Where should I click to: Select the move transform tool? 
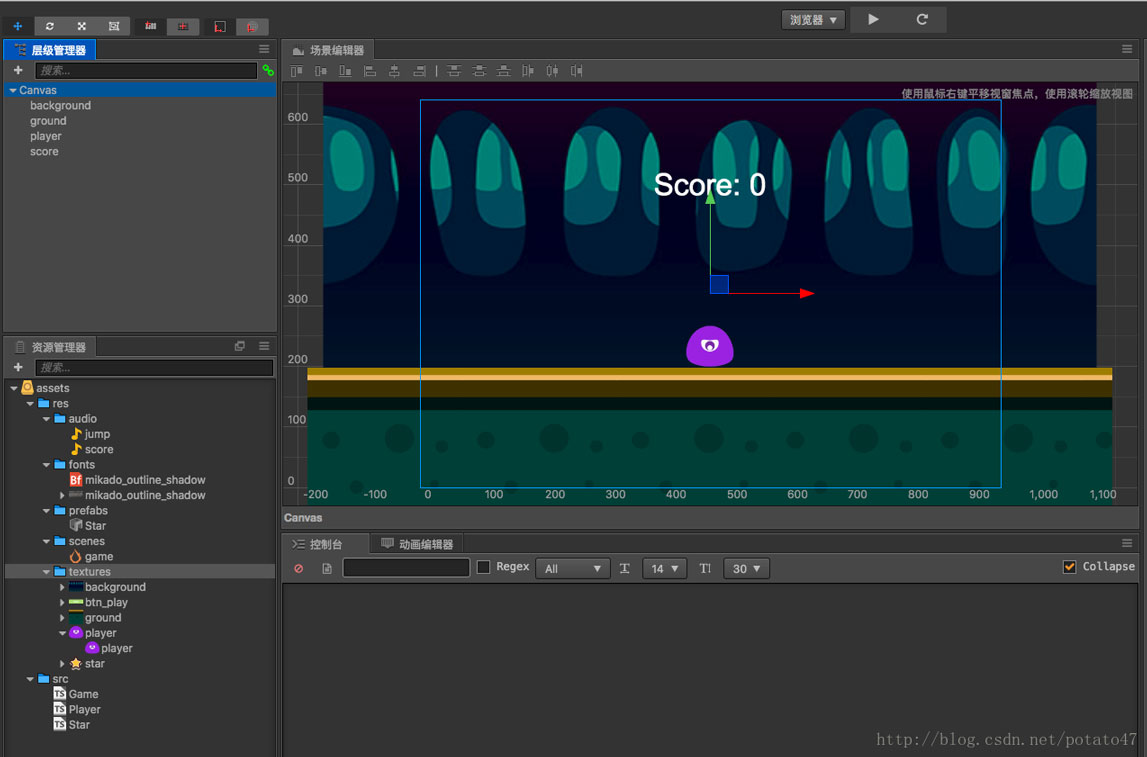tap(17, 26)
